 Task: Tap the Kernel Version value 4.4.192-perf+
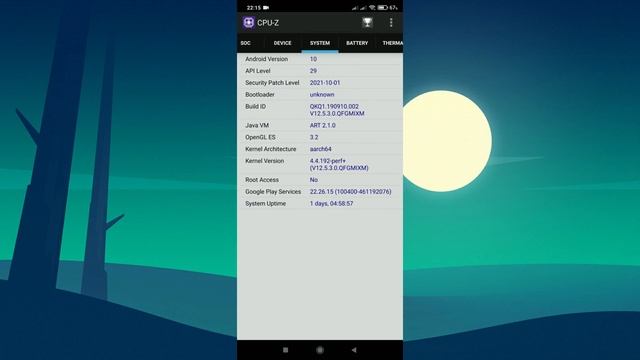(328, 161)
